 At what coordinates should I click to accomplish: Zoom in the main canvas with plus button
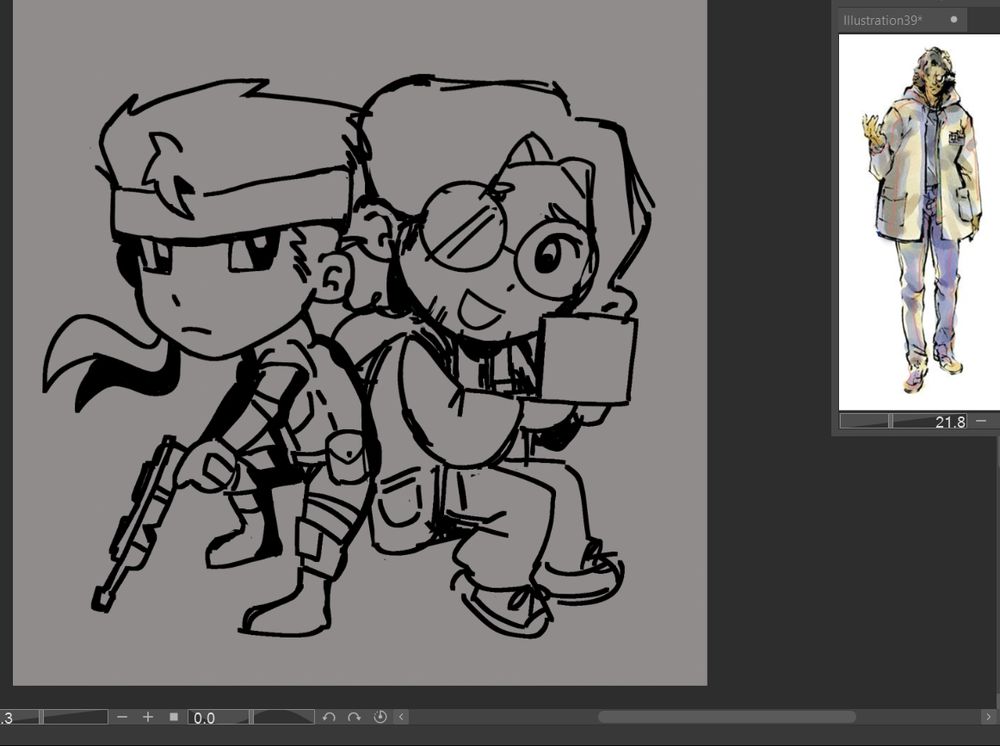tap(148, 717)
